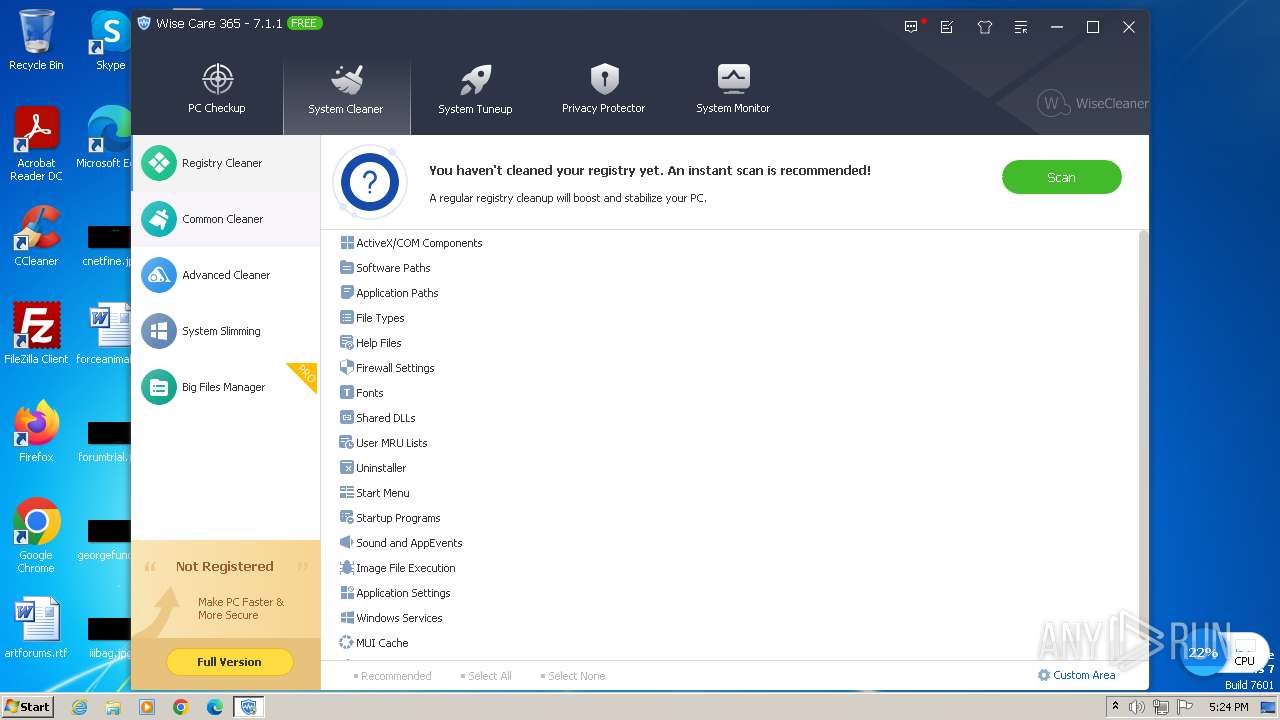Click the artforums.rtf desktop file
Screen dimensions: 1280x720
pyautogui.click(x=36, y=628)
